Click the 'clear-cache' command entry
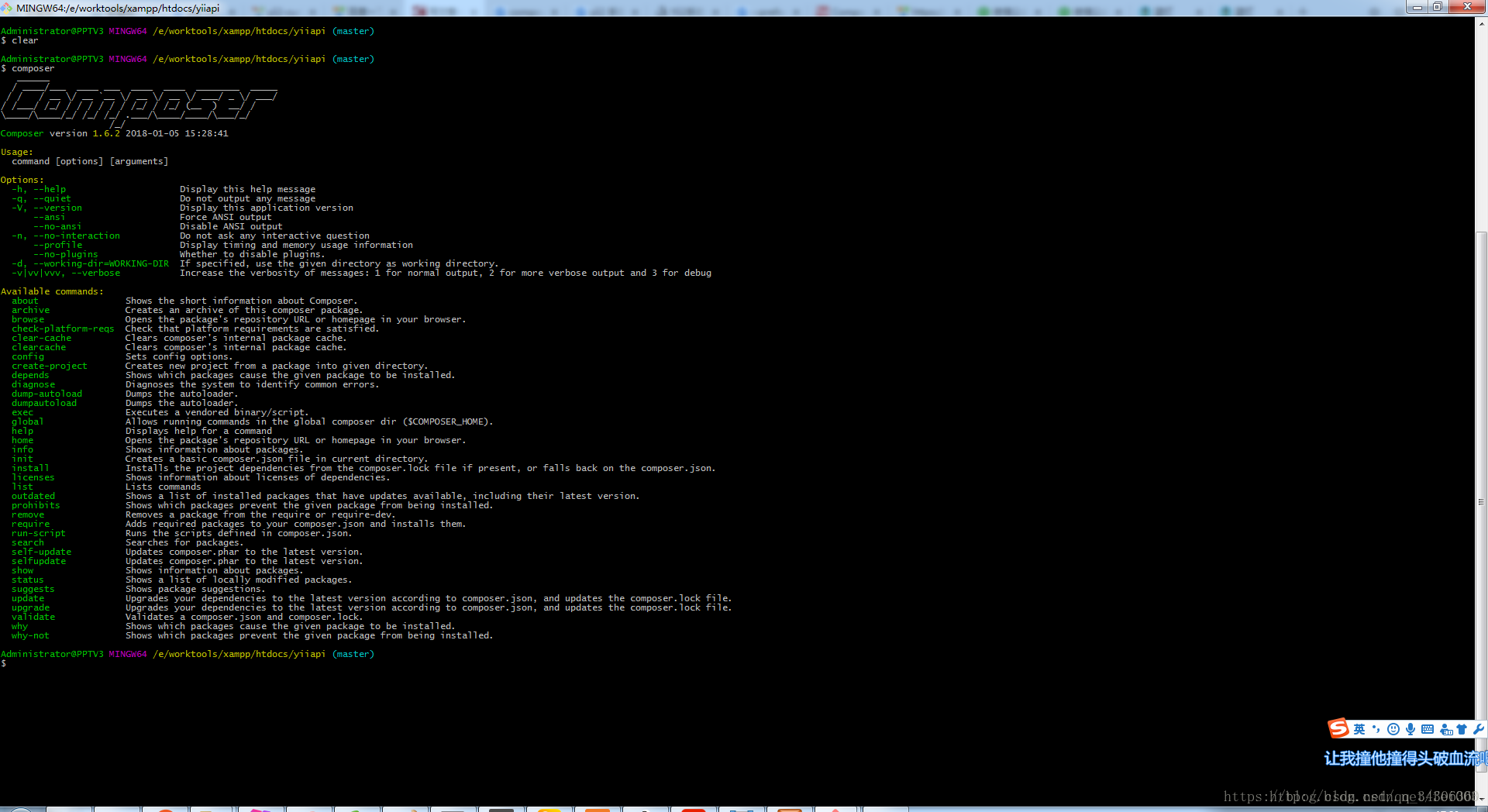The height and width of the screenshot is (812, 1488). (x=41, y=338)
